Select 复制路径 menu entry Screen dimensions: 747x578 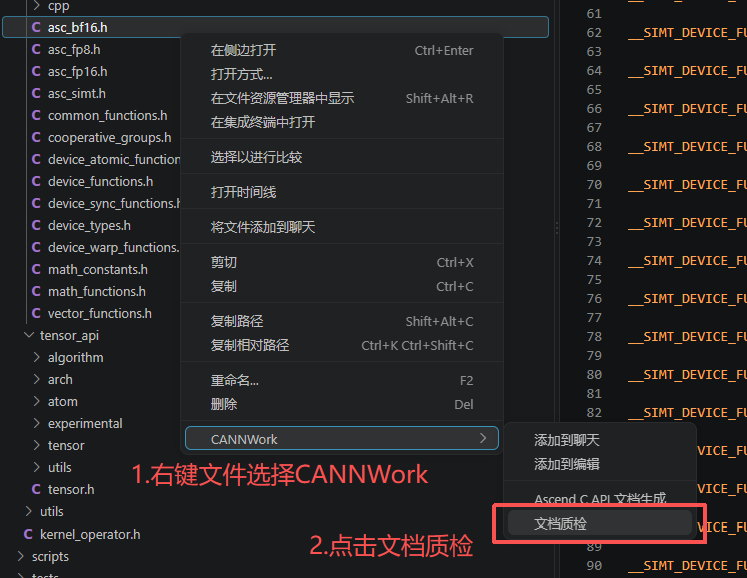click(x=342, y=321)
